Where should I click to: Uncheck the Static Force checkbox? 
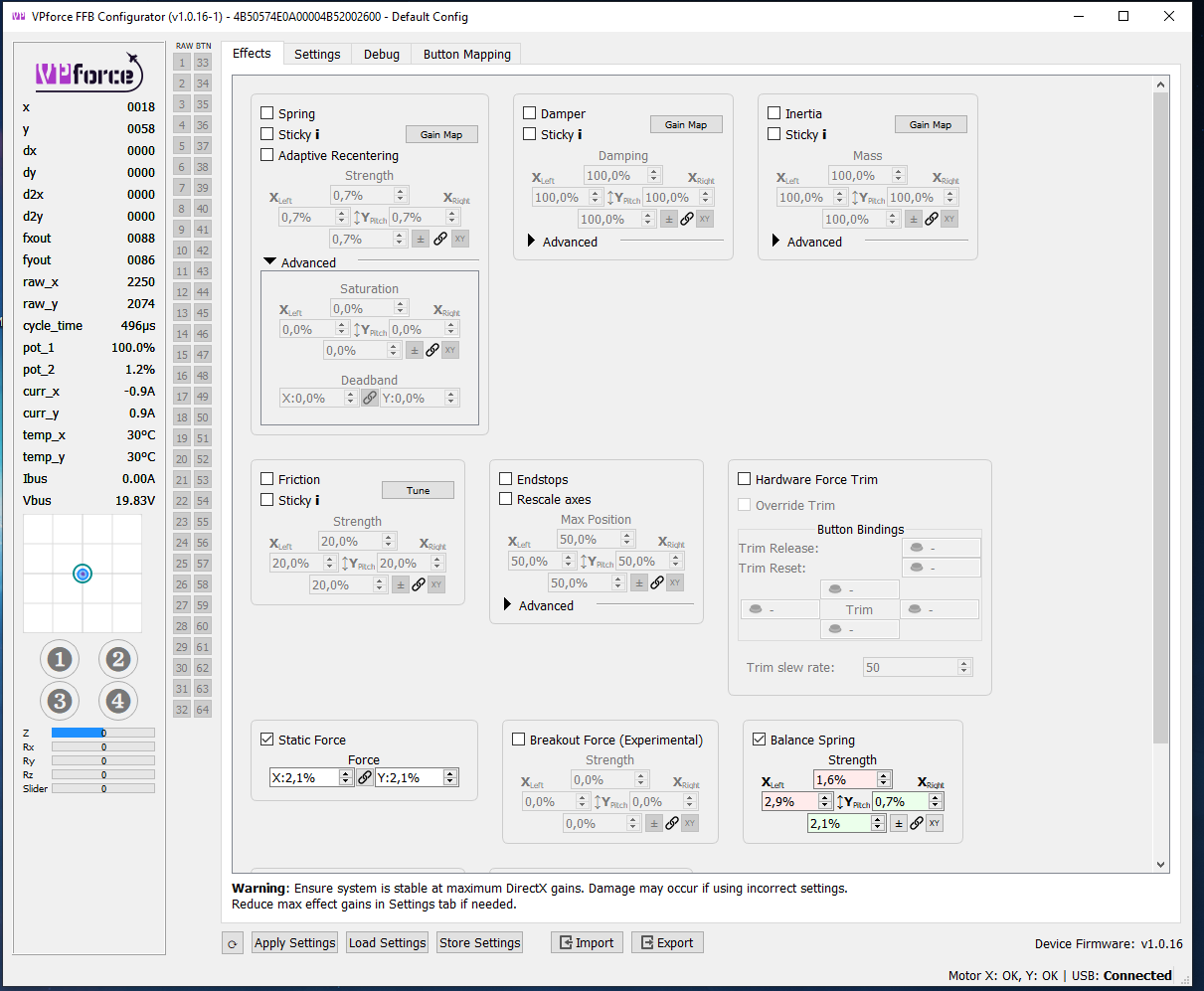267,740
